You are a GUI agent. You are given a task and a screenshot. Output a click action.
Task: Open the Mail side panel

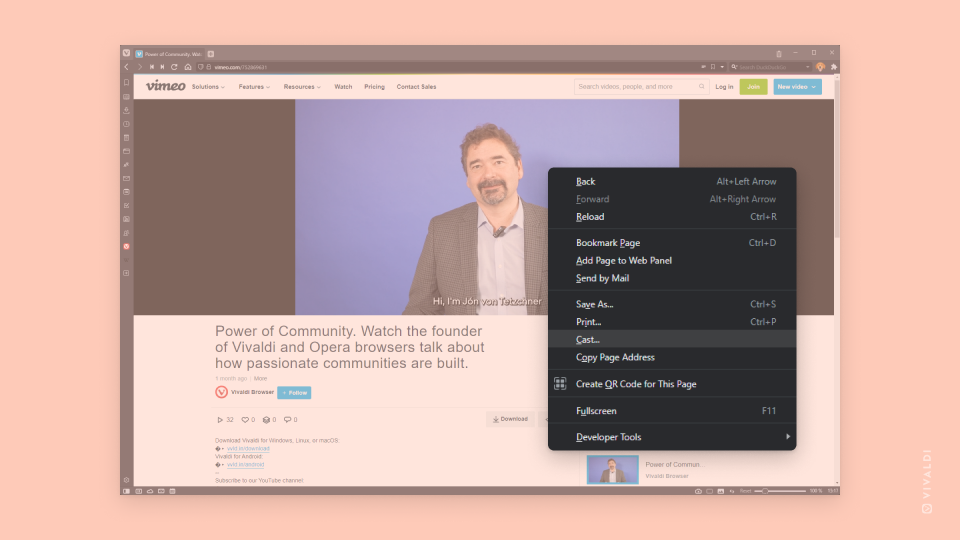coord(126,178)
